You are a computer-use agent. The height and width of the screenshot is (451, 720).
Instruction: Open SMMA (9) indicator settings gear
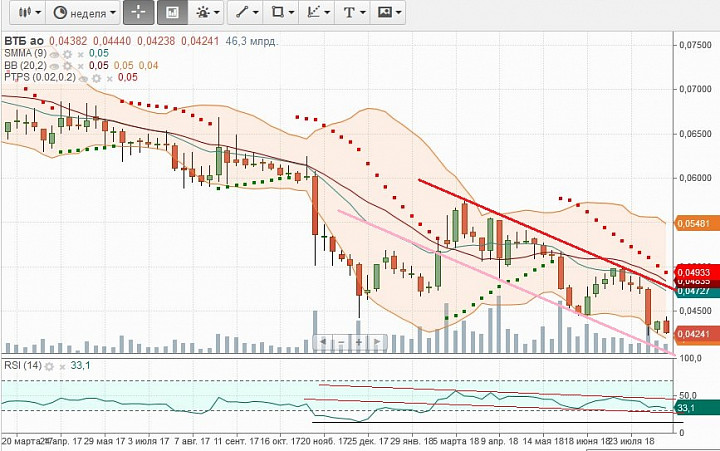[69, 53]
